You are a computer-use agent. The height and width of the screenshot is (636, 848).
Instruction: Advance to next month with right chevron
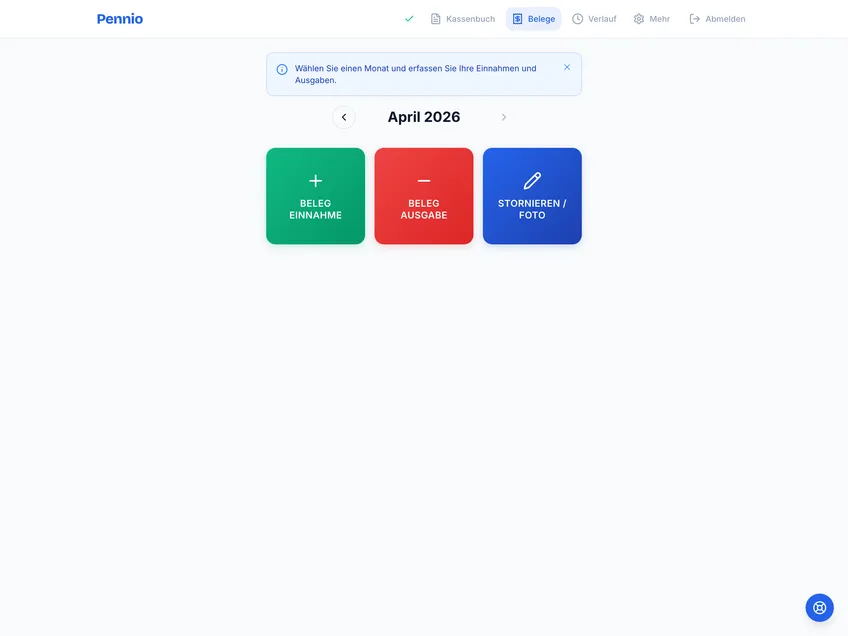(x=504, y=117)
